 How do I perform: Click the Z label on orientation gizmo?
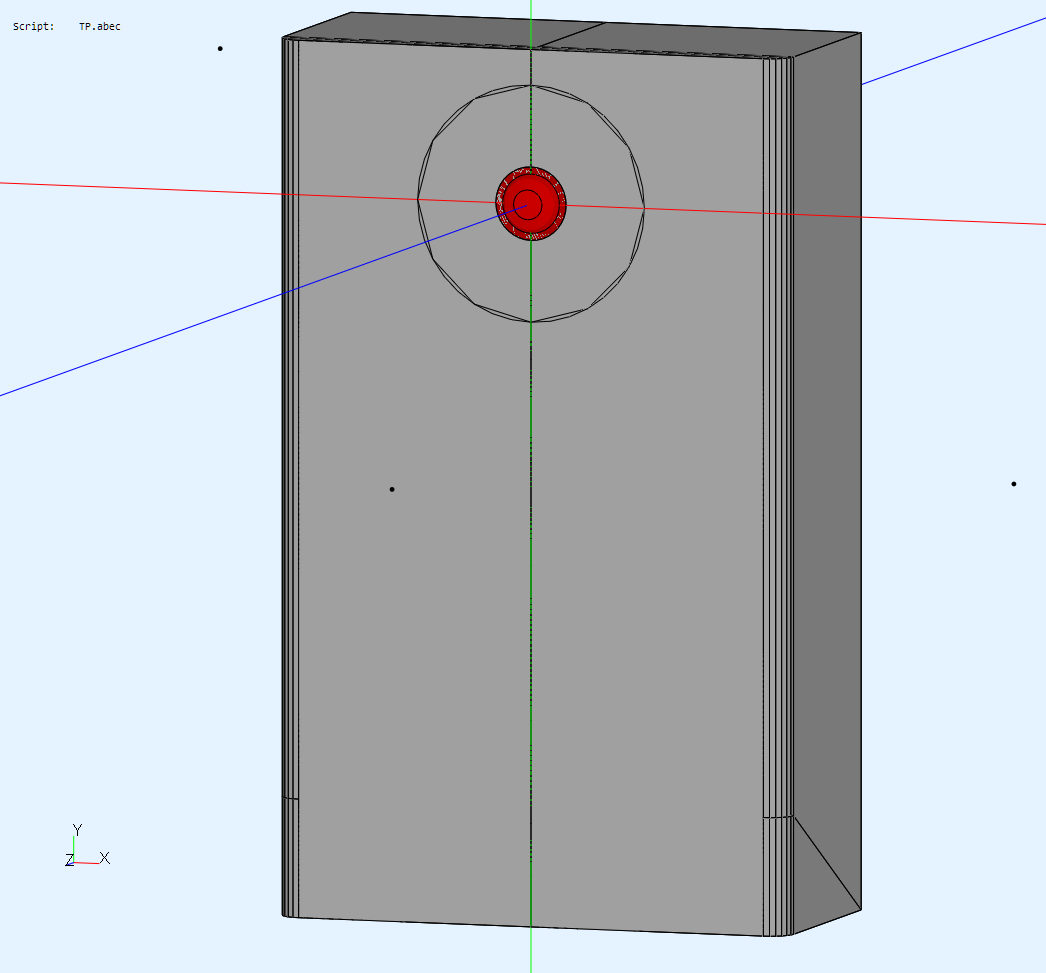(x=69, y=860)
